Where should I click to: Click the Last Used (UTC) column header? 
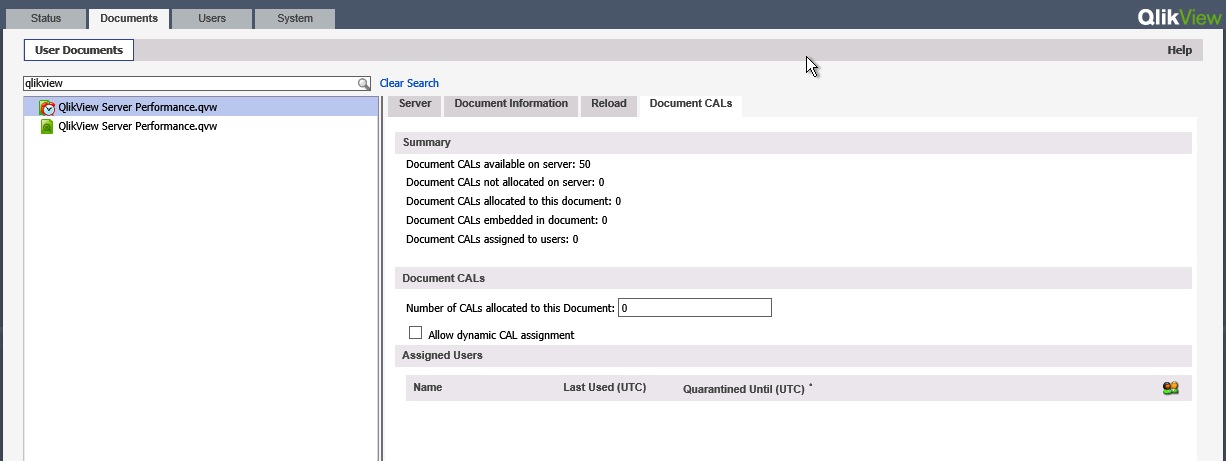(604, 388)
